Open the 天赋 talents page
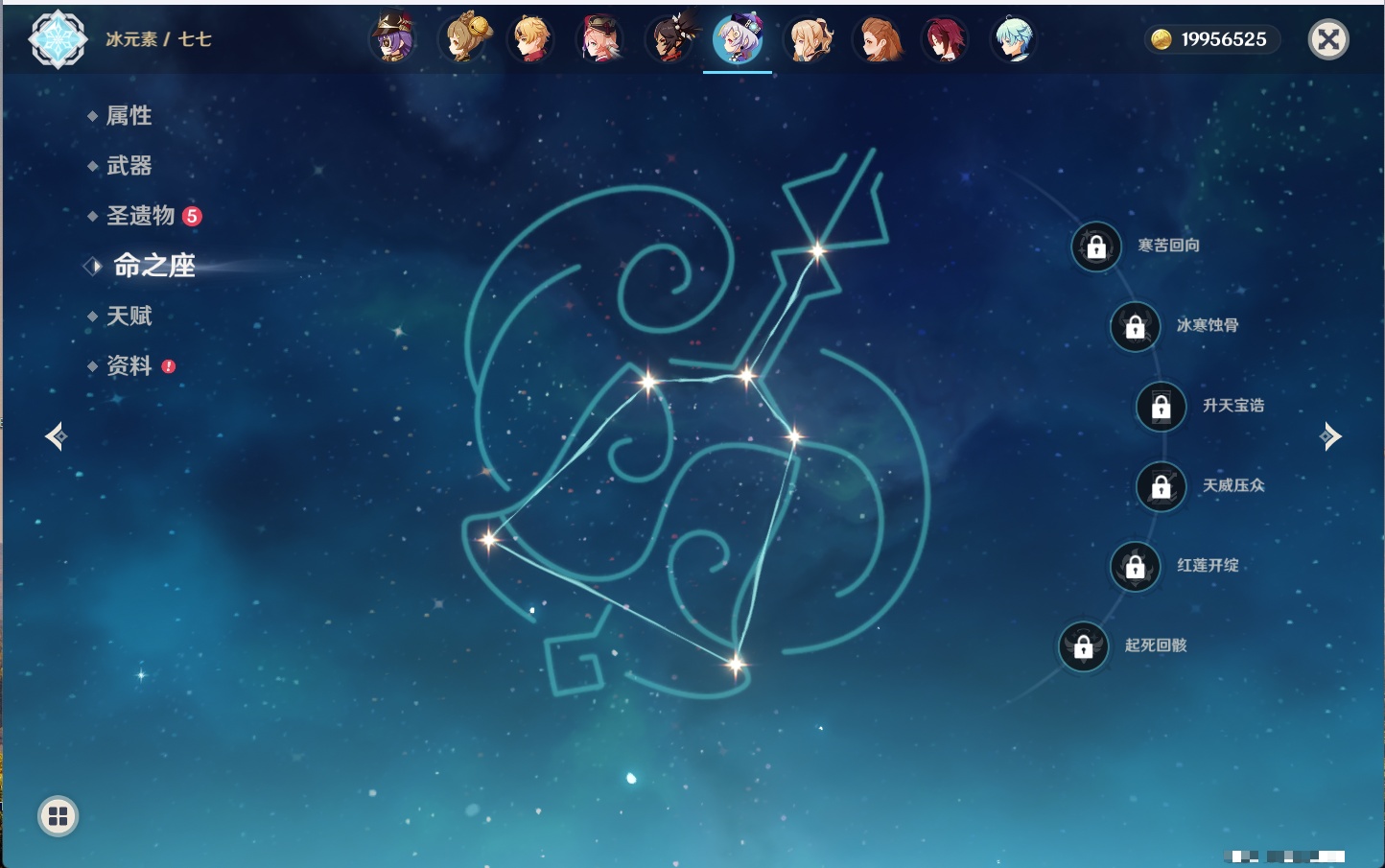This screenshot has width=1385, height=868. tap(129, 316)
